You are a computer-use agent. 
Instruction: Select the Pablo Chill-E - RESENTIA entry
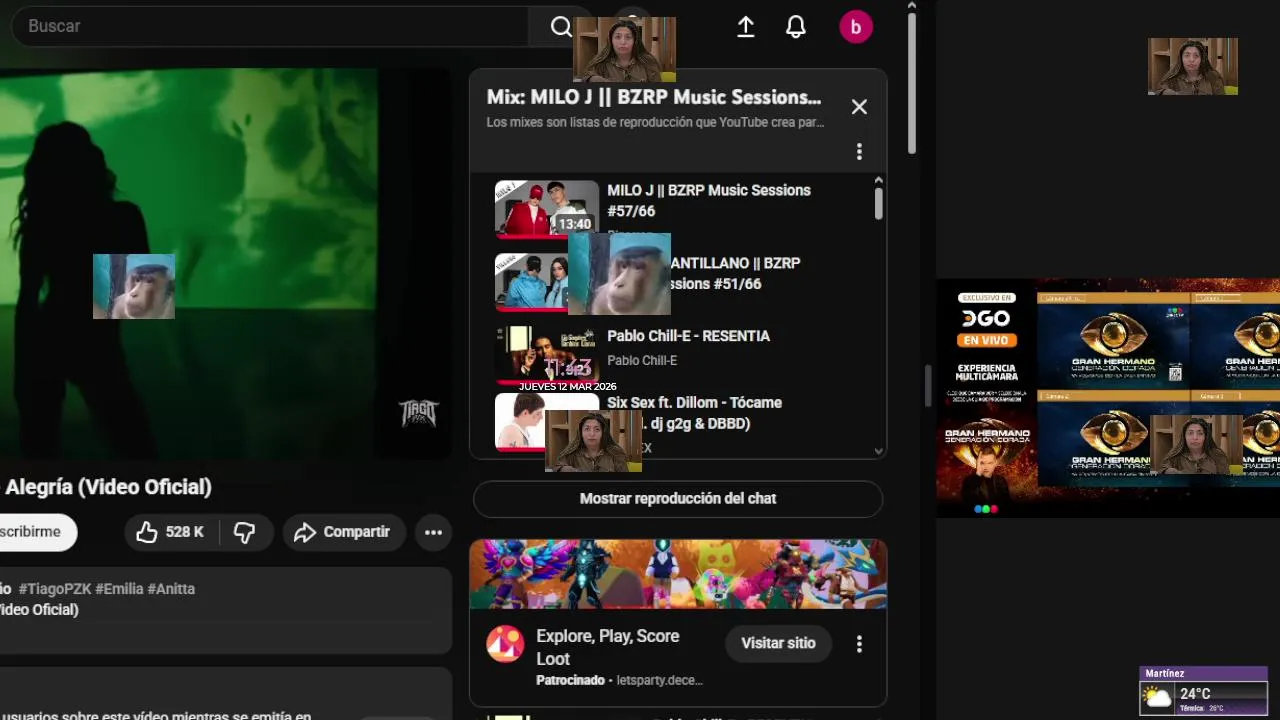click(x=688, y=336)
